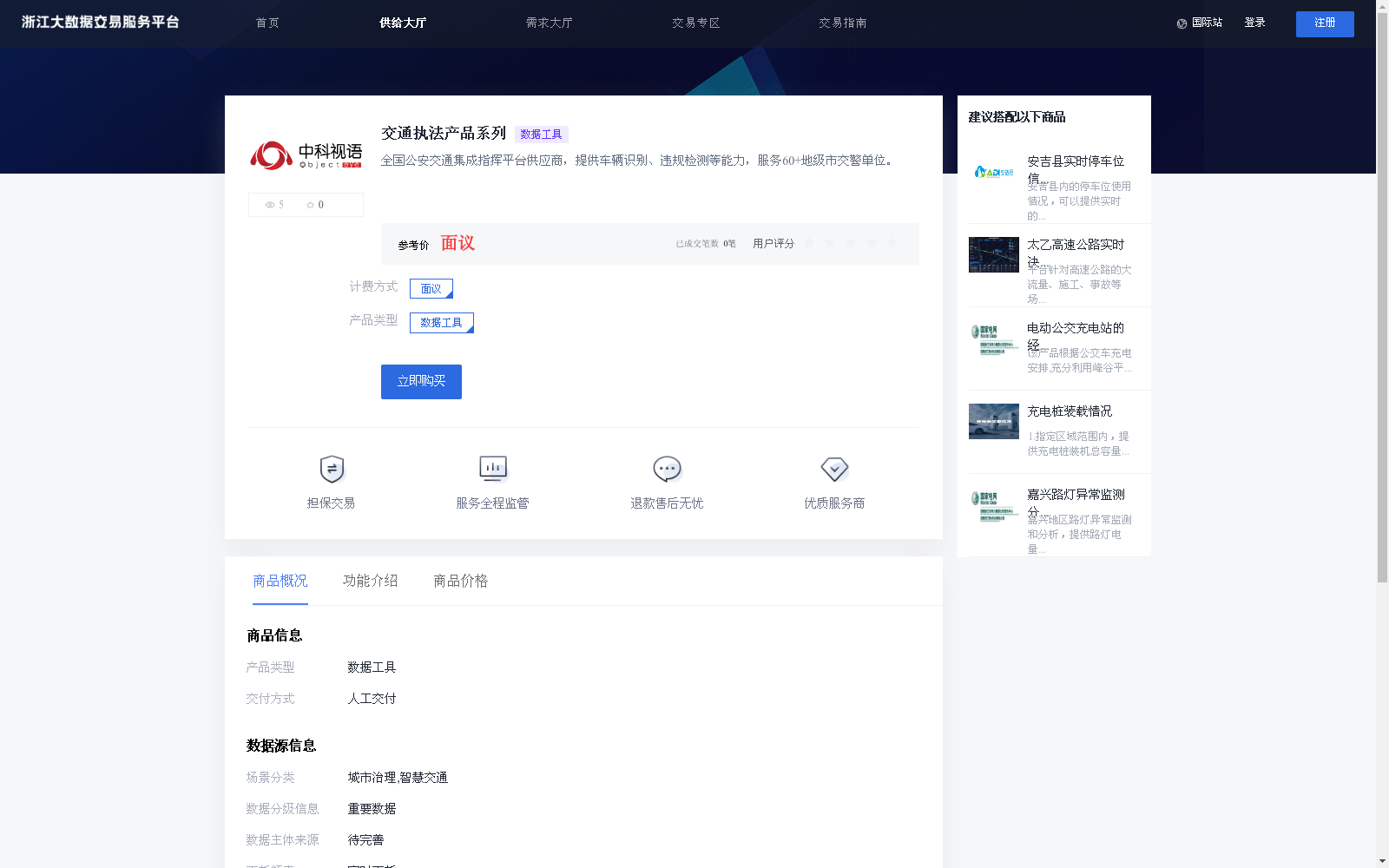The image size is (1389, 868).
Task: Switch to the 功能介绍 tab
Action: pyautogui.click(x=371, y=581)
